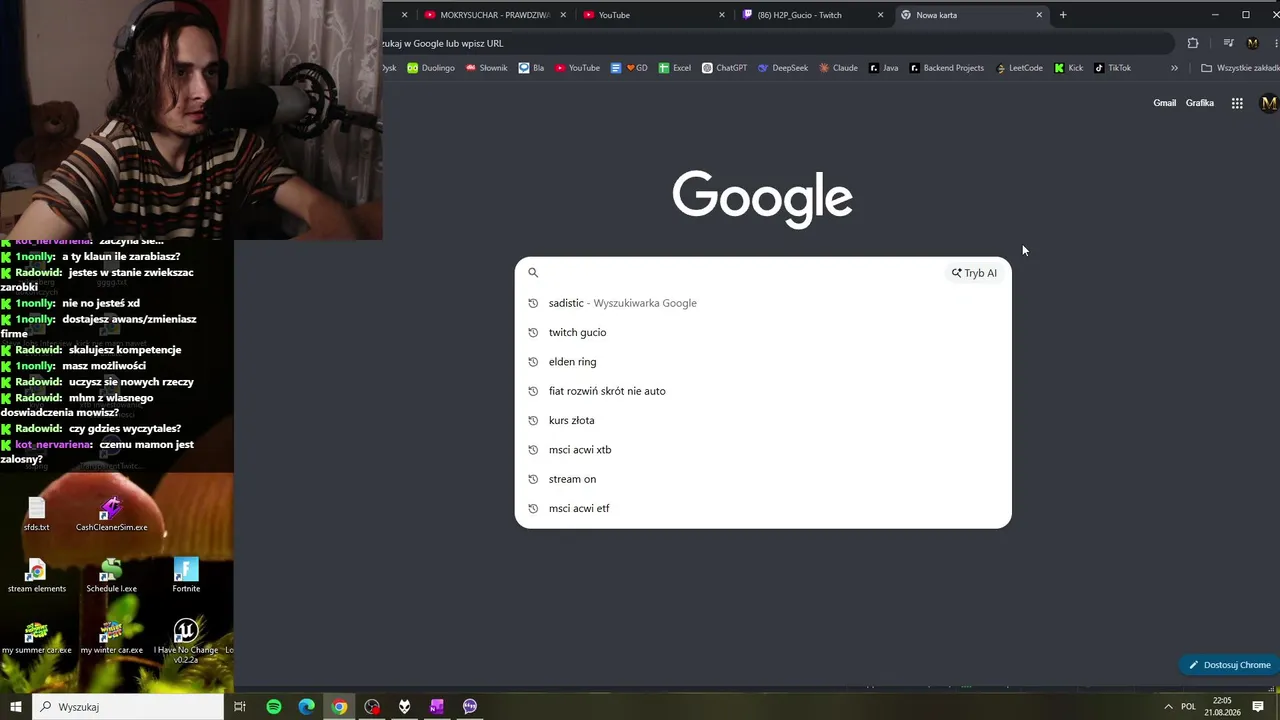Image resolution: width=1280 pixels, height=720 pixels.
Task: Expand the hidden bookmarks overflow chevron
Action: (1174, 68)
